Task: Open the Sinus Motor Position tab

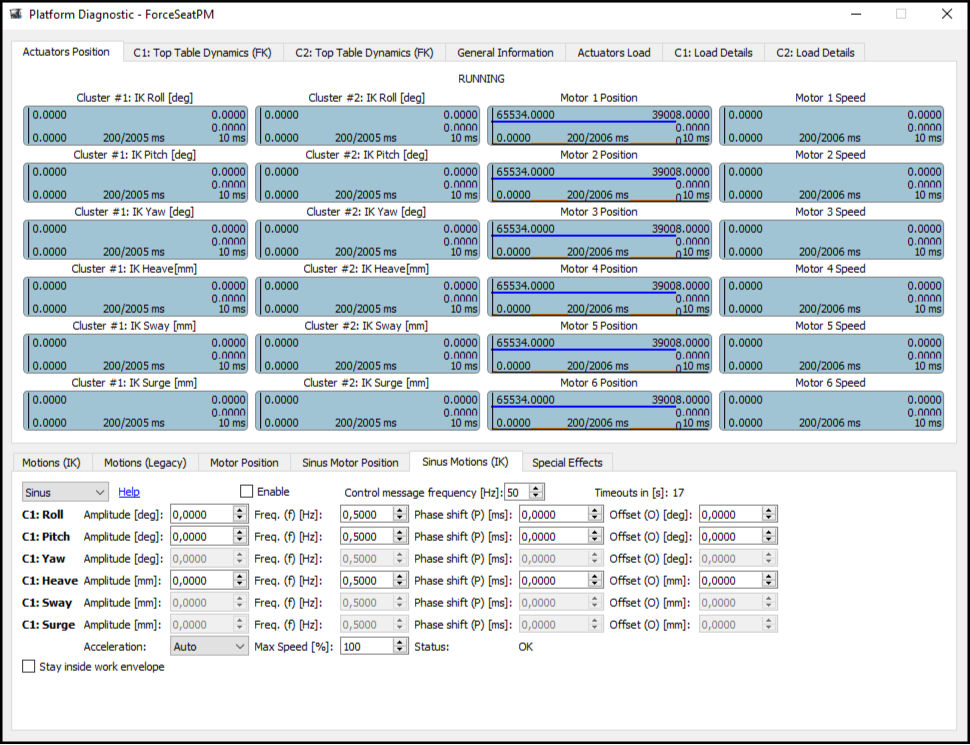Action: coord(350,462)
